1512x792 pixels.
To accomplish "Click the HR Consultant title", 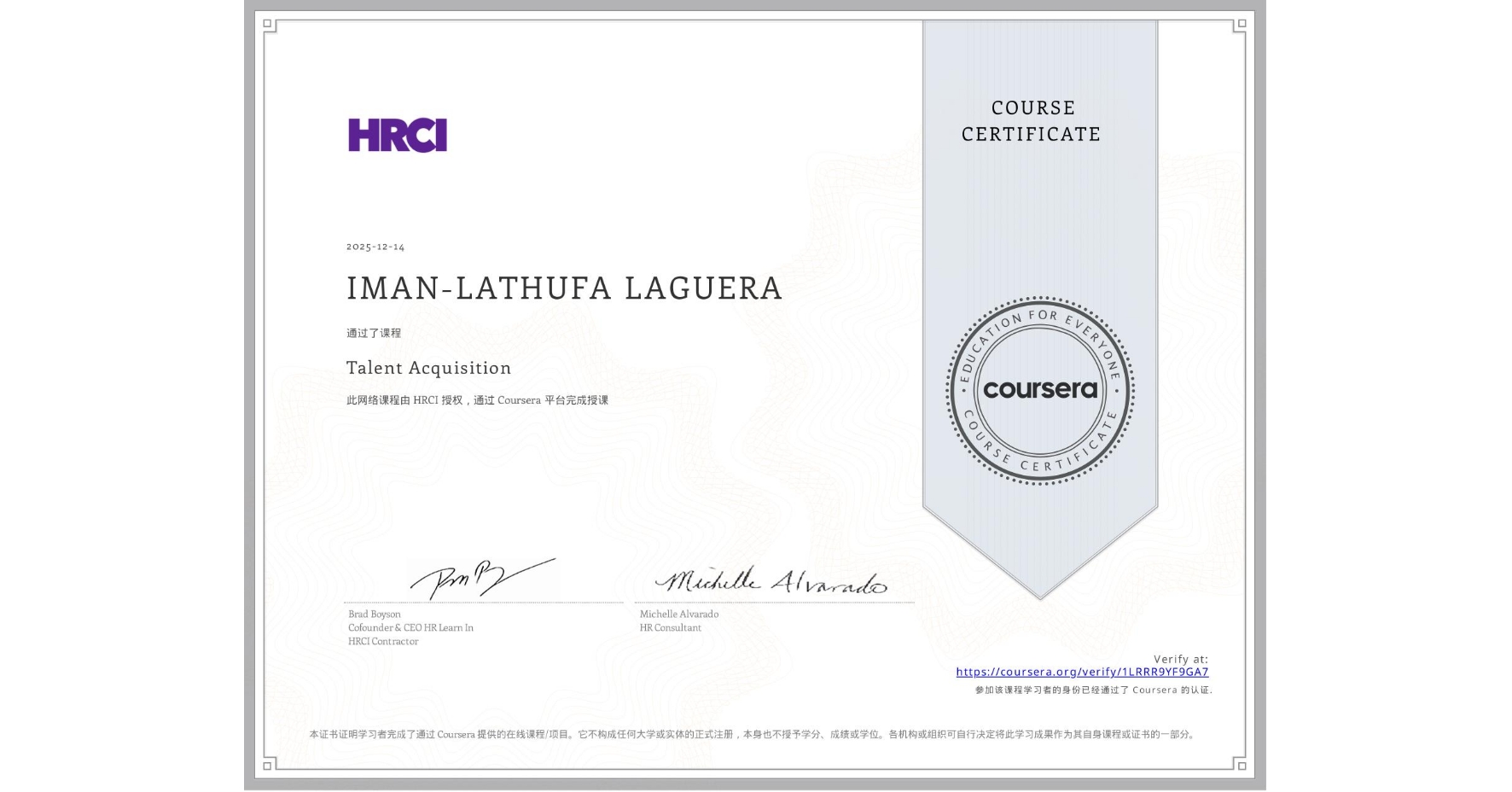I will (671, 627).
